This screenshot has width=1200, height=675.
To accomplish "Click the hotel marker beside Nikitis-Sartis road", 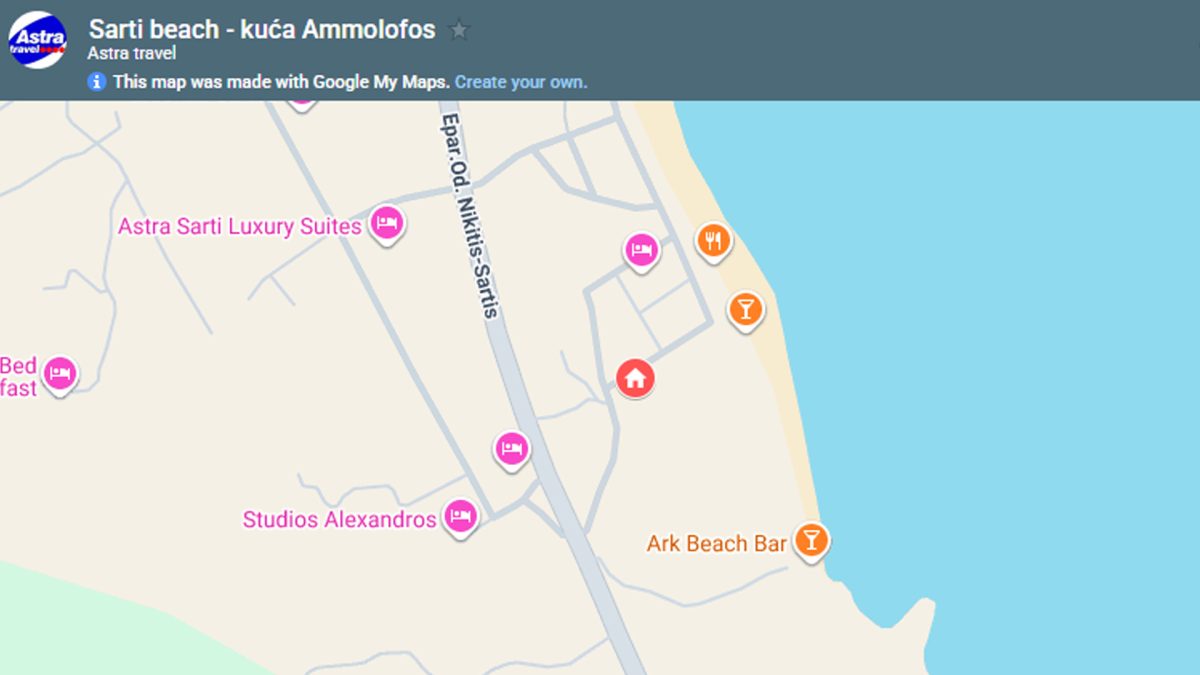I will [512, 449].
